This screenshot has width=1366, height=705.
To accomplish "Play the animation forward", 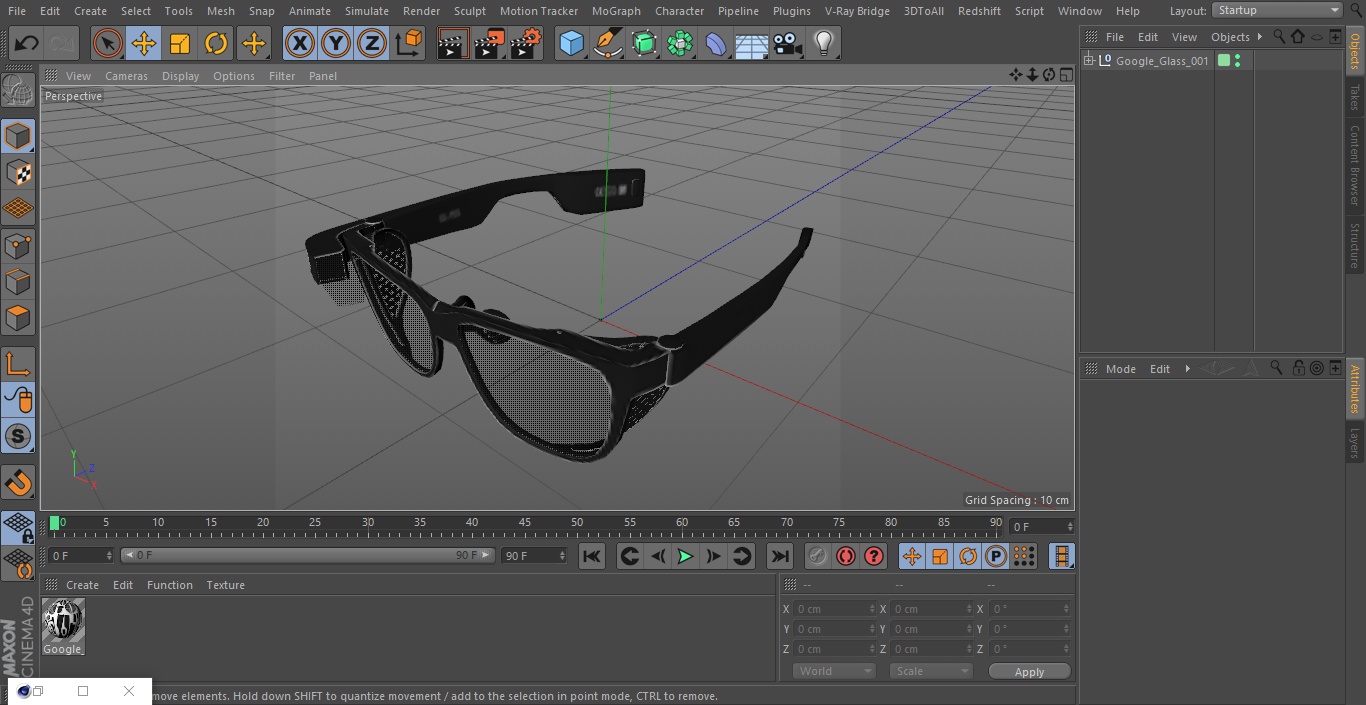I will click(x=685, y=556).
